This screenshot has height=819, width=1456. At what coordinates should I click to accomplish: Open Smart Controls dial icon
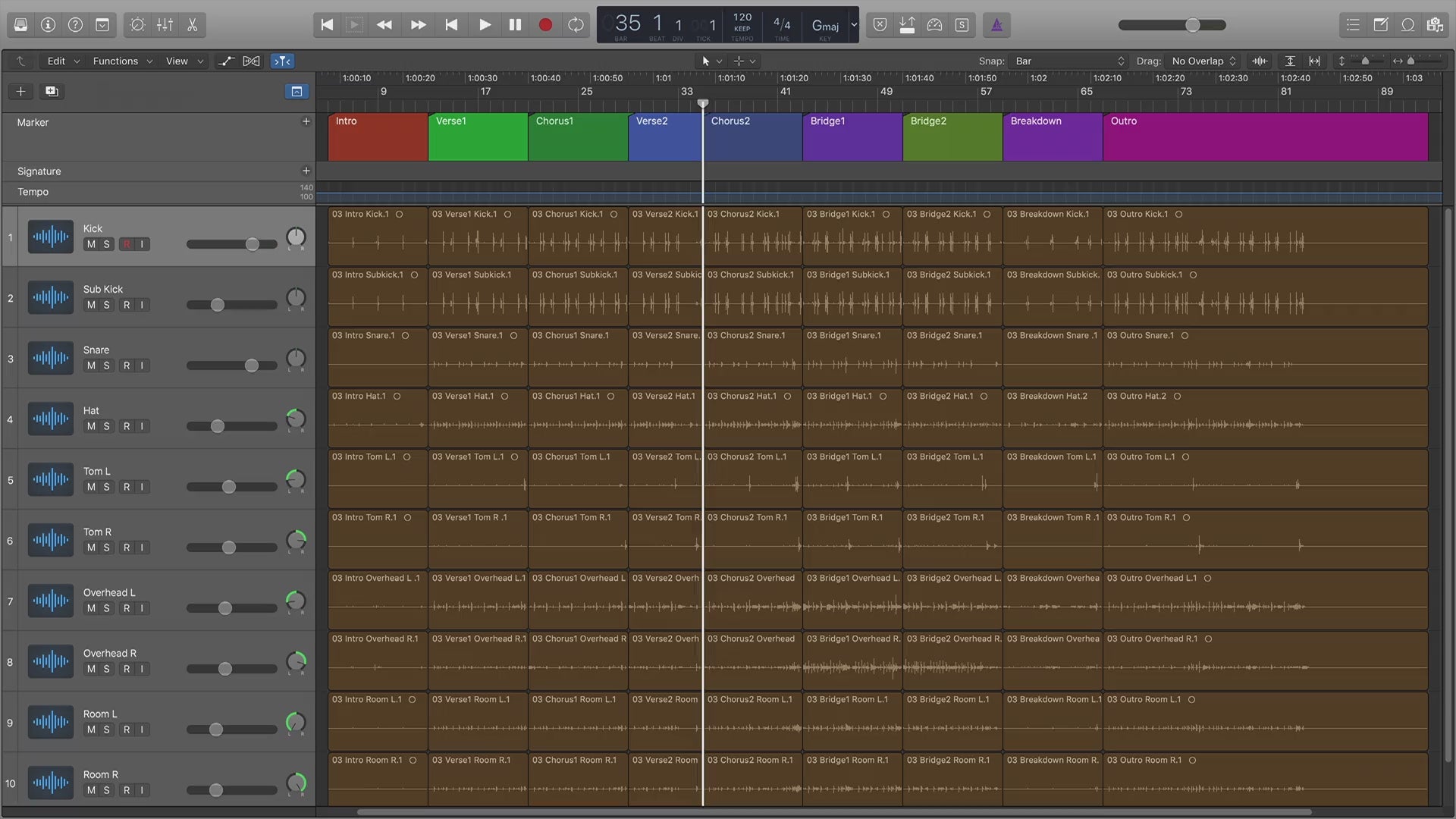pyautogui.click(x=137, y=25)
